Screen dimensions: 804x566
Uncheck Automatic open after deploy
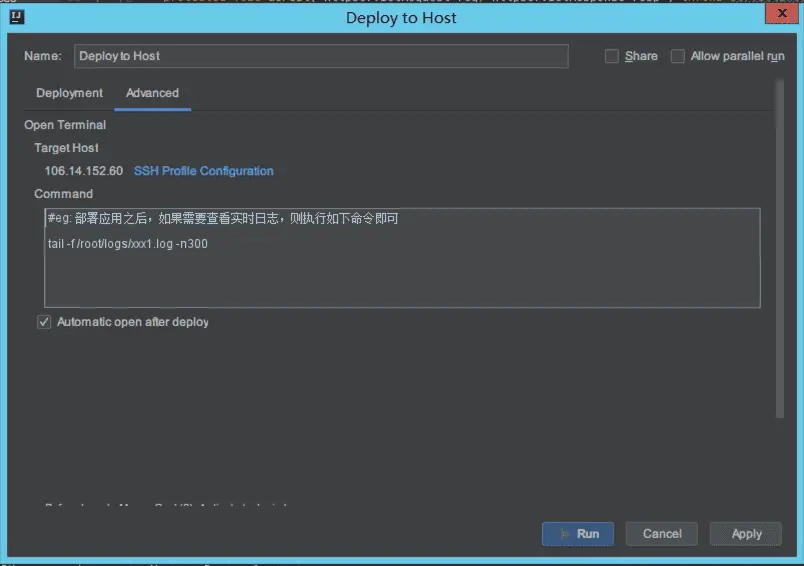(x=44, y=322)
